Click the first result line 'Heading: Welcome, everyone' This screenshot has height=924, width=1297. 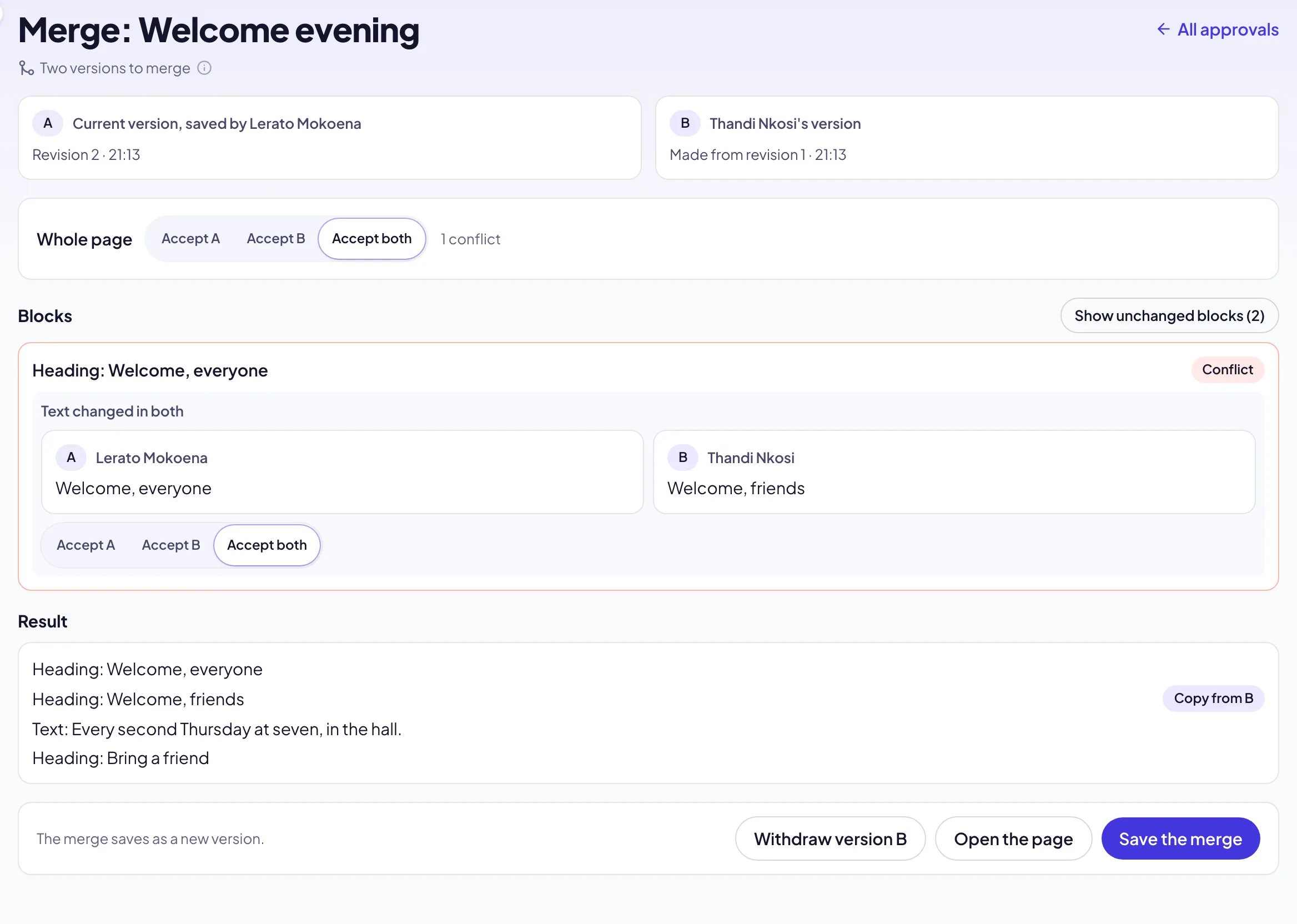(147, 670)
